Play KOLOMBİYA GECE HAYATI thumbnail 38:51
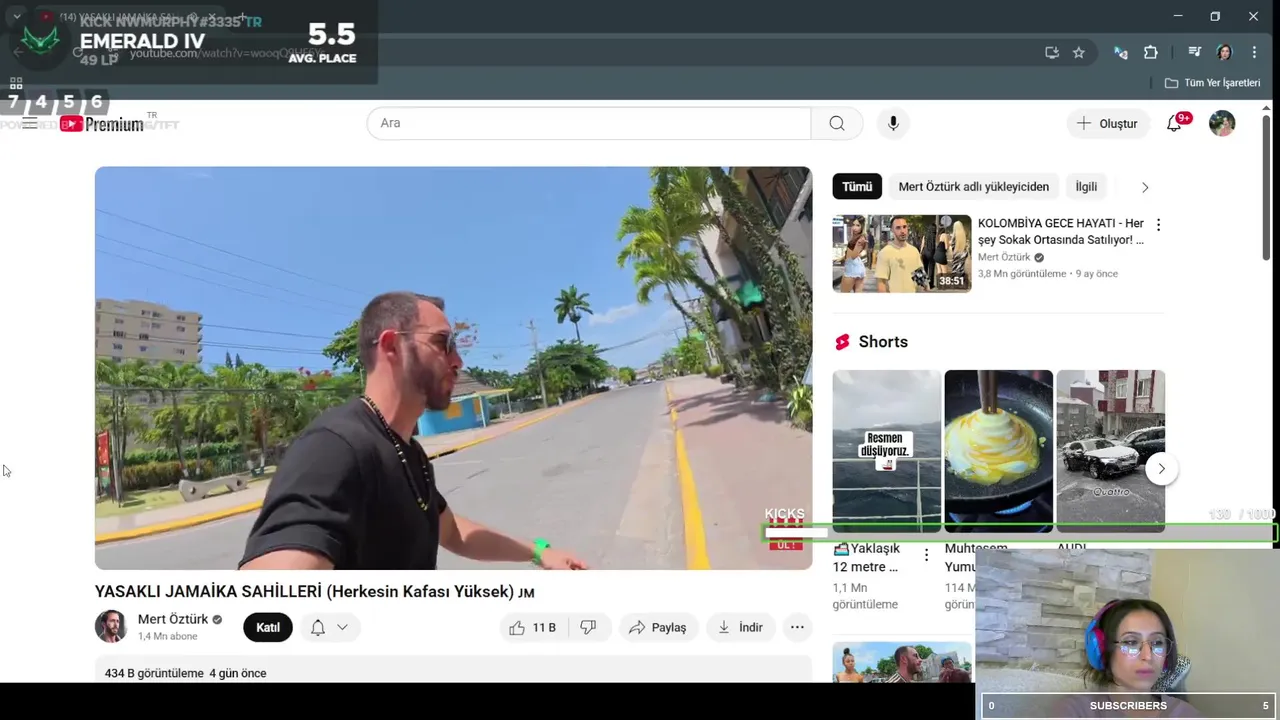The width and height of the screenshot is (1280, 720). pyautogui.click(x=902, y=254)
